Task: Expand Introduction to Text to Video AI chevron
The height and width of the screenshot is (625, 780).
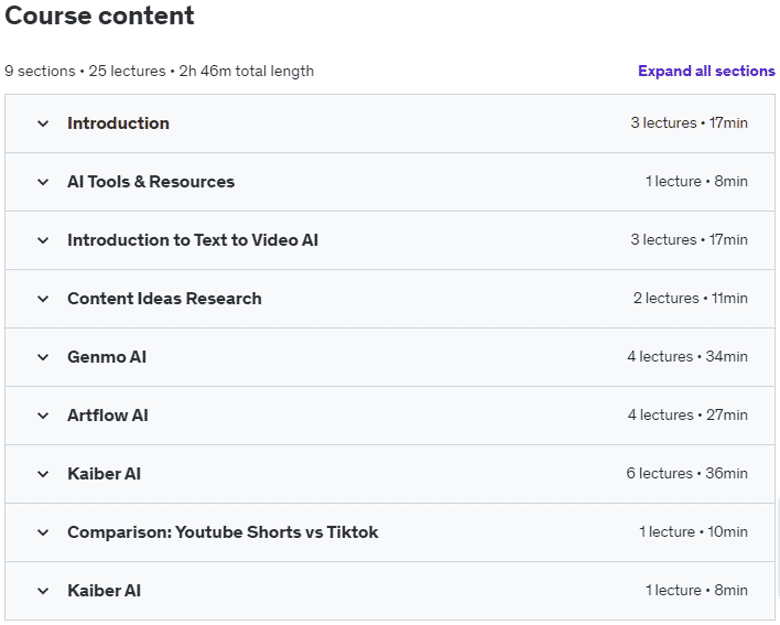Action: (x=43, y=240)
